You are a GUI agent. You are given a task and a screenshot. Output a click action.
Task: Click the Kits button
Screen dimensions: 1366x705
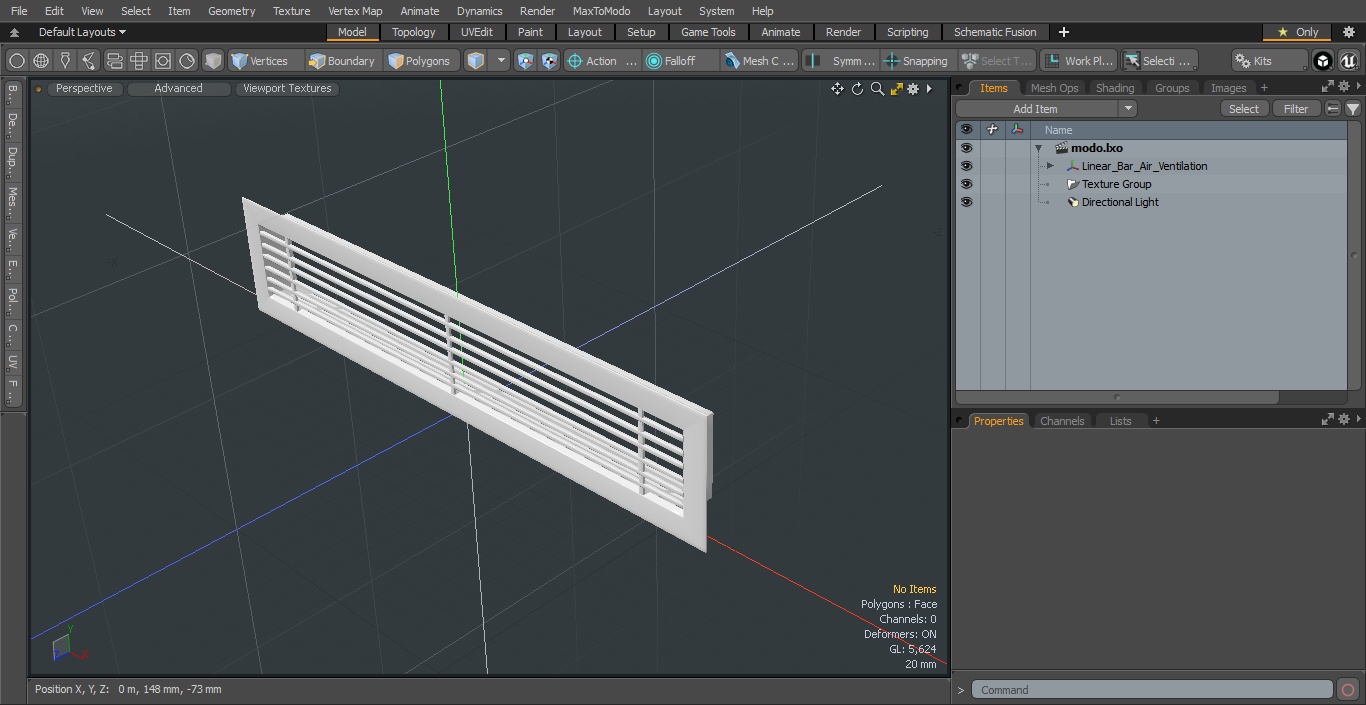tap(1269, 61)
